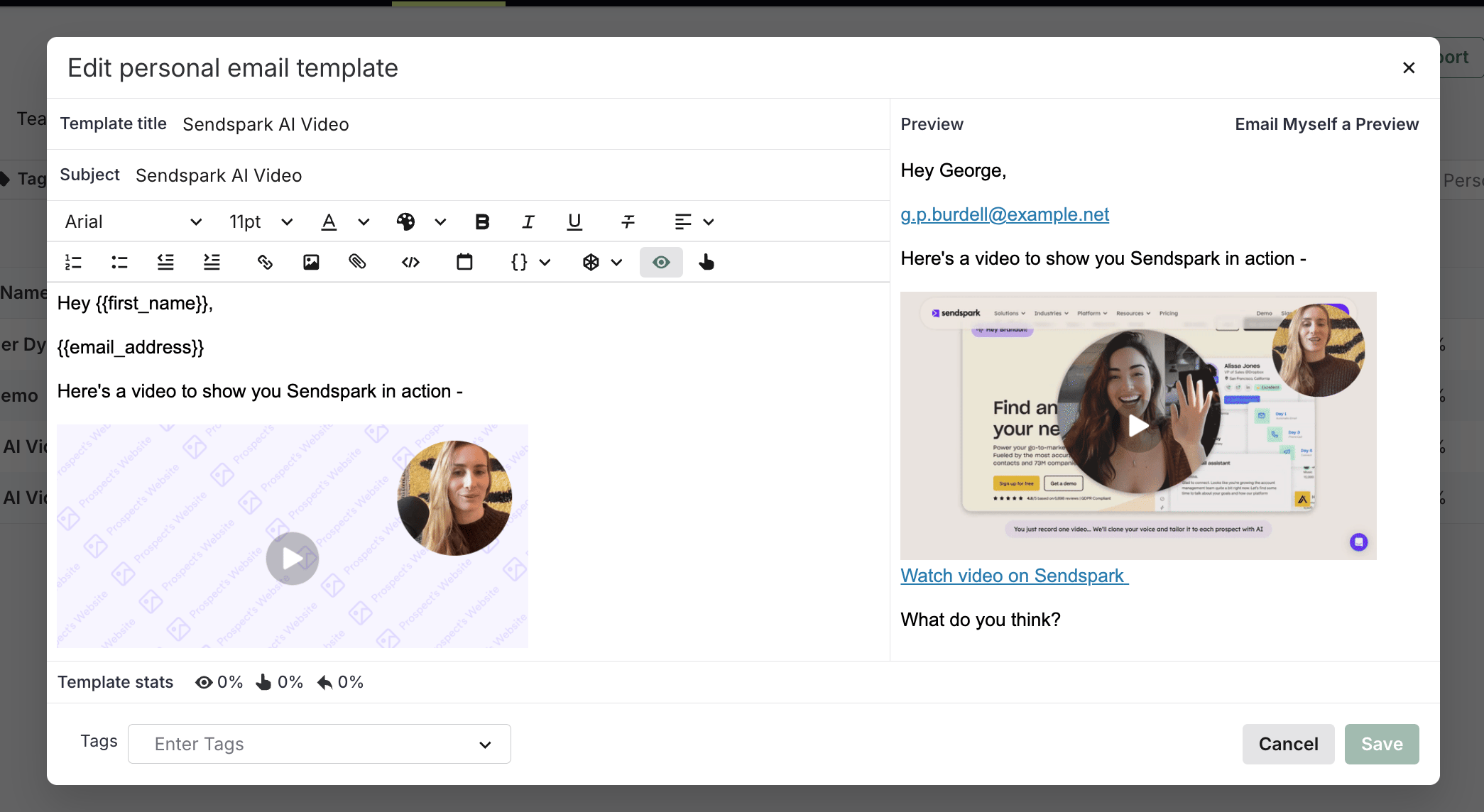
Task: Close the edit template dialog
Action: pyautogui.click(x=1409, y=67)
